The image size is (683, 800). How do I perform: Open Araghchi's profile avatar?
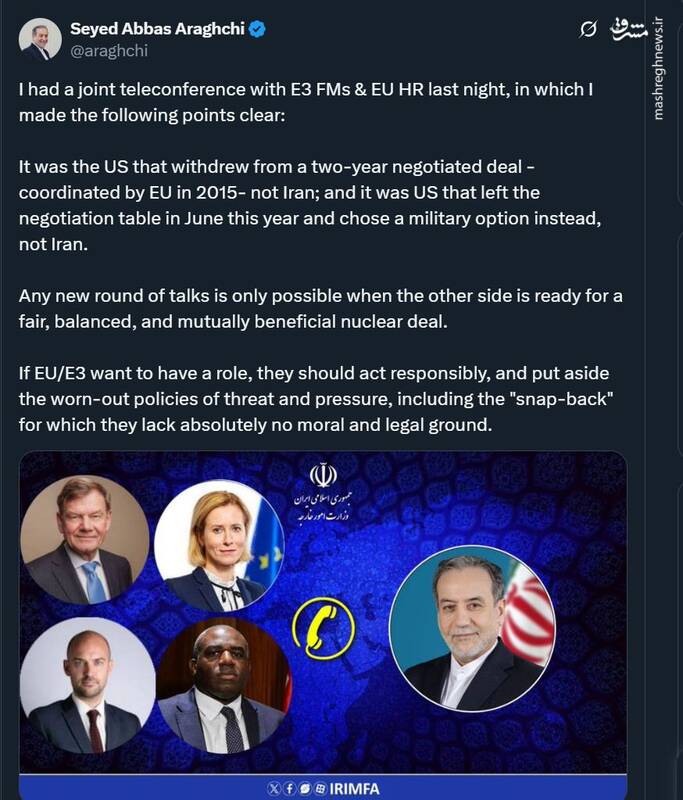pos(40,39)
